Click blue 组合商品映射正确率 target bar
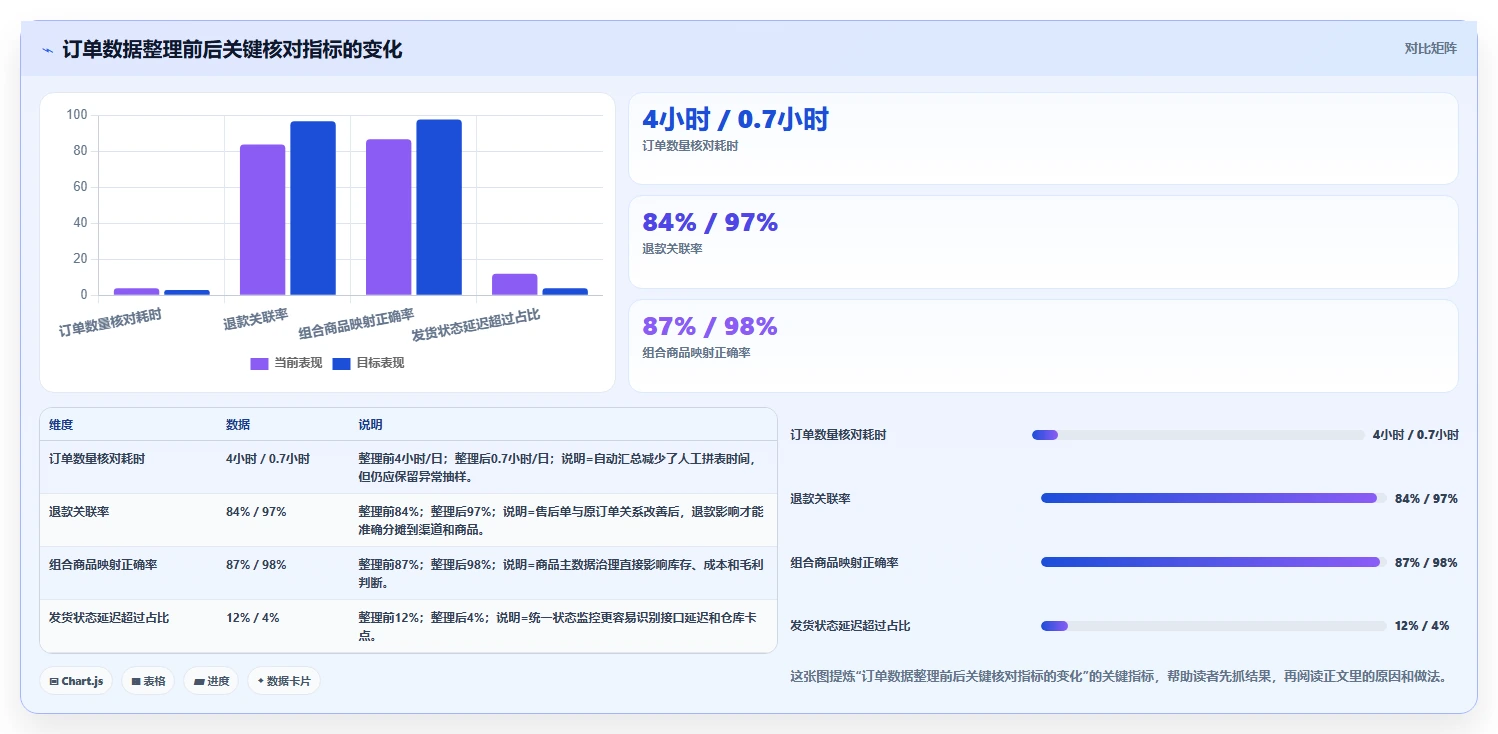 [439, 207]
